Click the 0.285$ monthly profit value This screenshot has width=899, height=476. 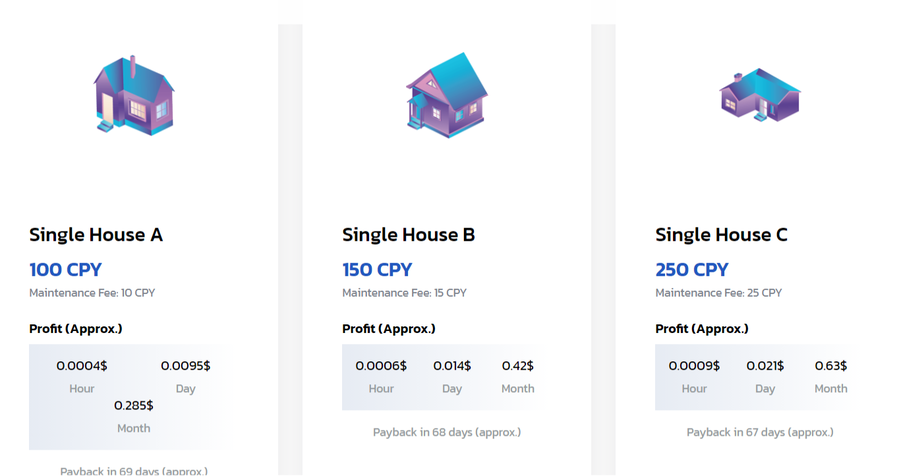[134, 405]
